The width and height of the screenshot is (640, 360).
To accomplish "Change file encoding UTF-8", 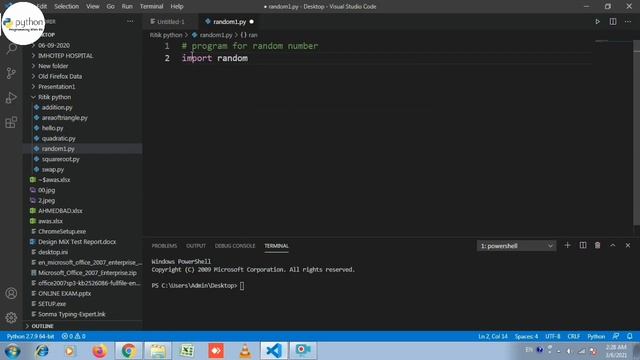I will click(553, 336).
